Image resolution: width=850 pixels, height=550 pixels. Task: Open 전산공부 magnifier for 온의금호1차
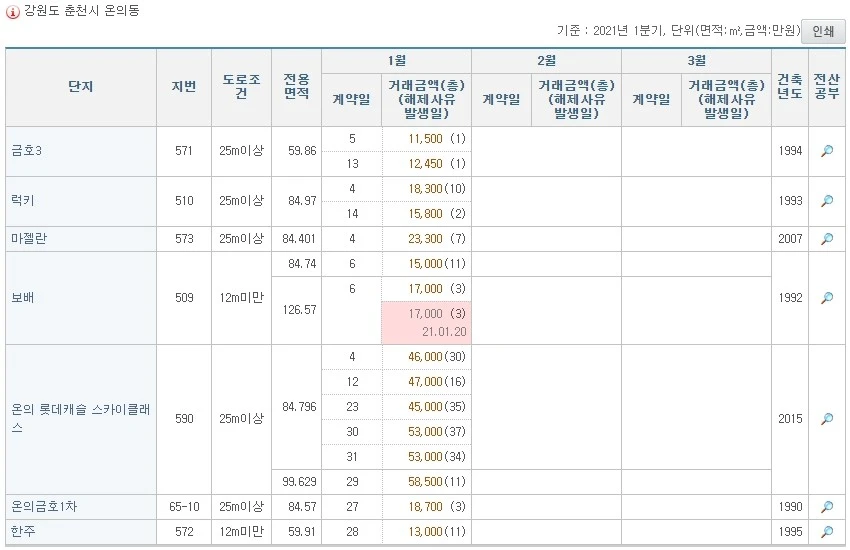coord(827,507)
